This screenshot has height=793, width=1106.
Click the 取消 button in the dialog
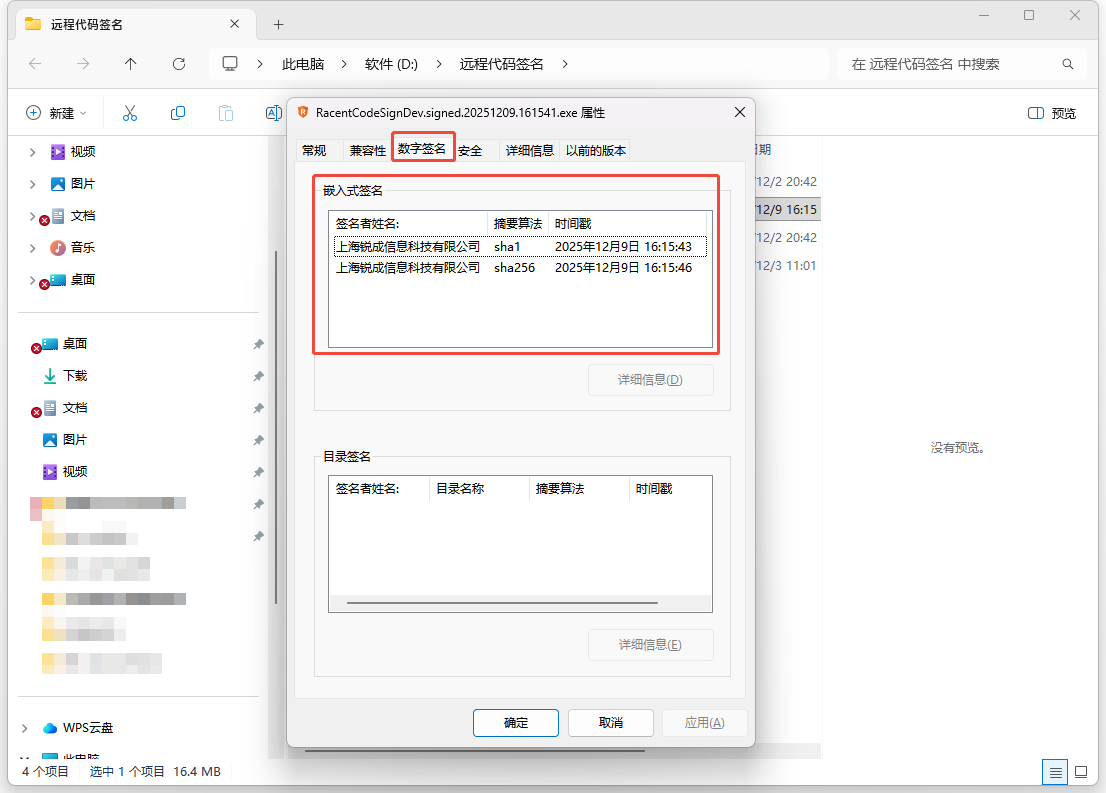(x=610, y=722)
